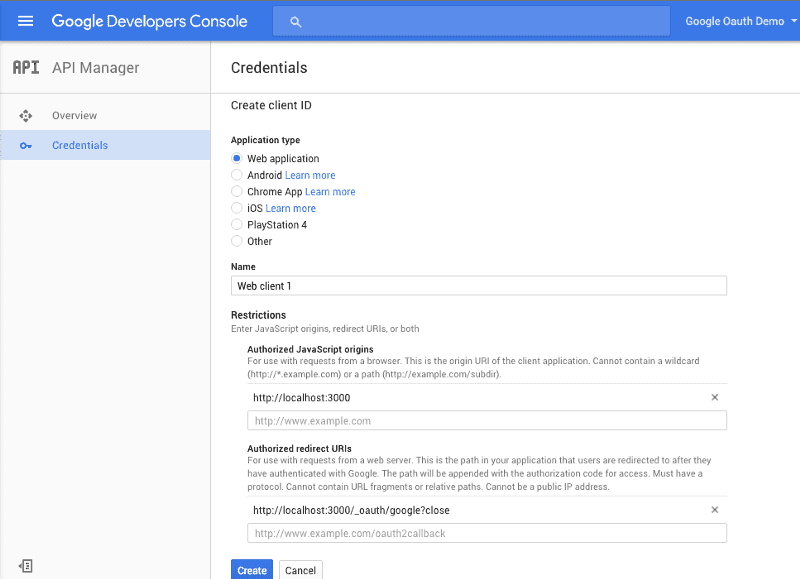This screenshot has height=579, width=800.
Task: Open the Overview section in the sidebar
Action: [74, 116]
